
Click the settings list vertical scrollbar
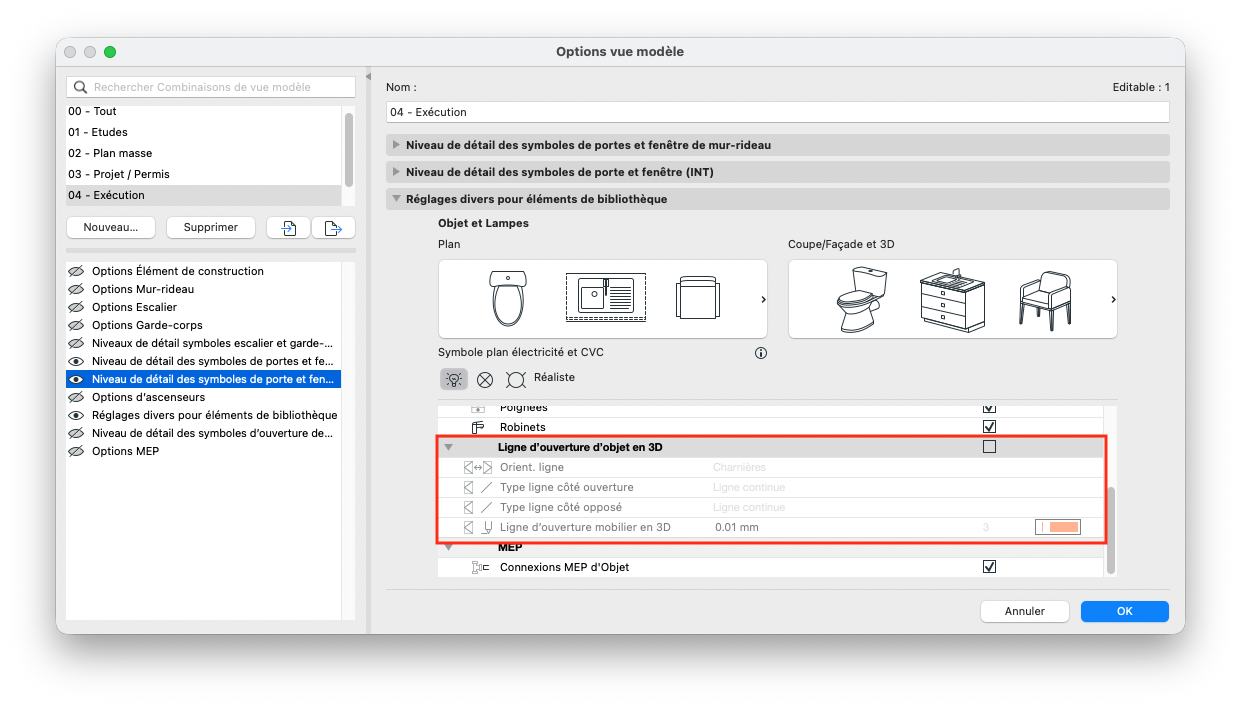pos(1111,530)
